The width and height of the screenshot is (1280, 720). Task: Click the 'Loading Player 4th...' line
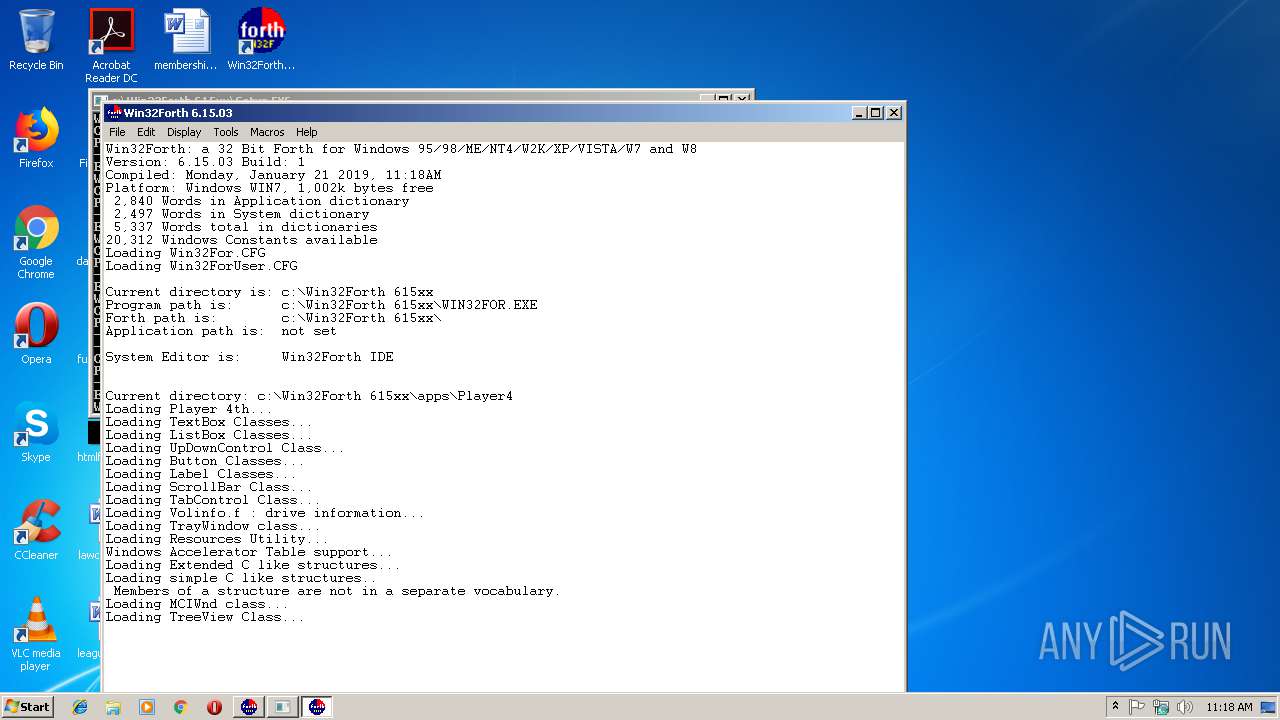click(189, 409)
